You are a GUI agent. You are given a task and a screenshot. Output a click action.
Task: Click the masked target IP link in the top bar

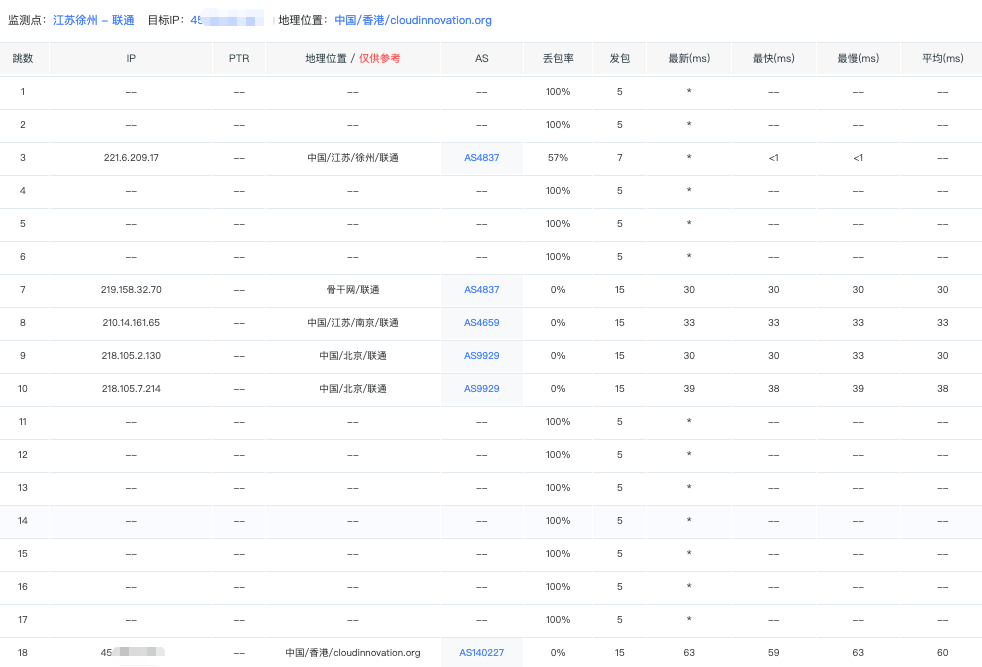226,20
